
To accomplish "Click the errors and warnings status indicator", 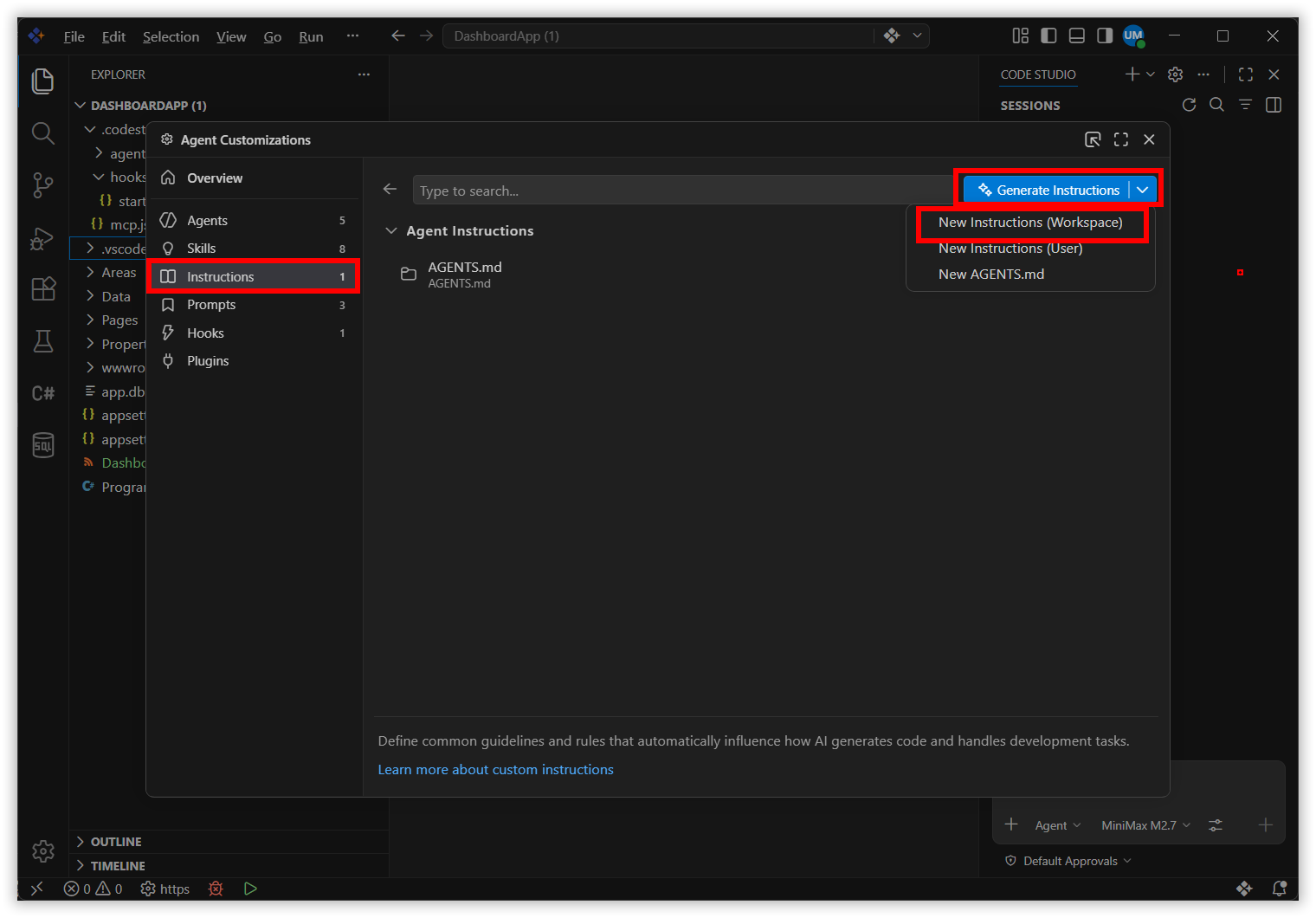I will pyautogui.click(x=94, y=889).
